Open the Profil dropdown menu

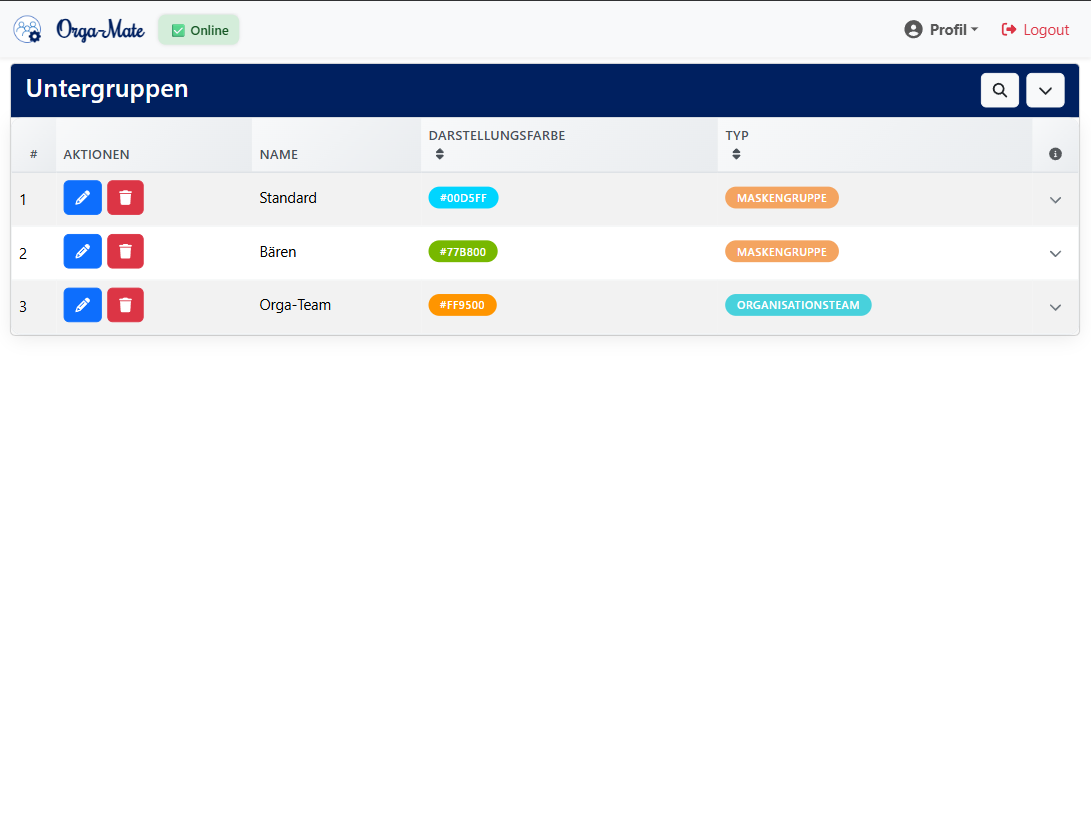[941, 30]
